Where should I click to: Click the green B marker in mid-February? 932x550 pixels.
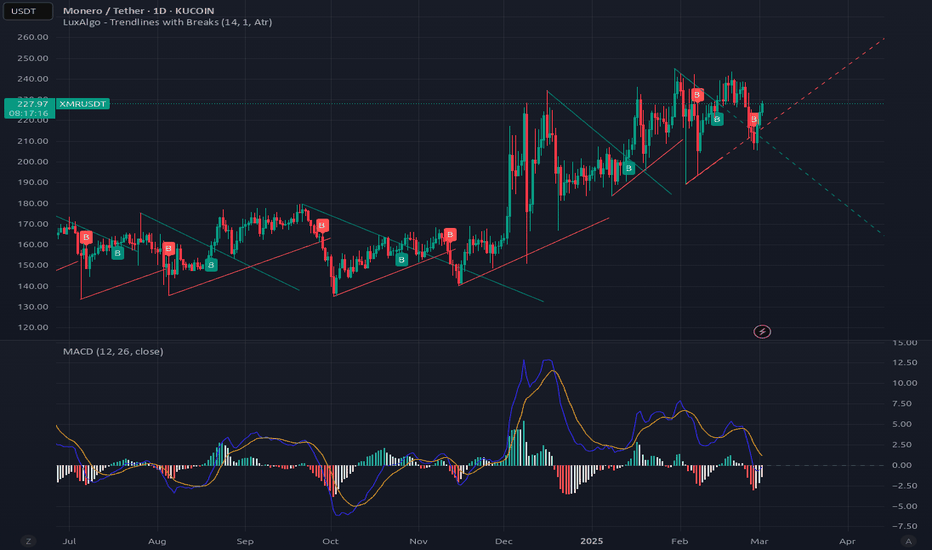click(x=717, y=119)
